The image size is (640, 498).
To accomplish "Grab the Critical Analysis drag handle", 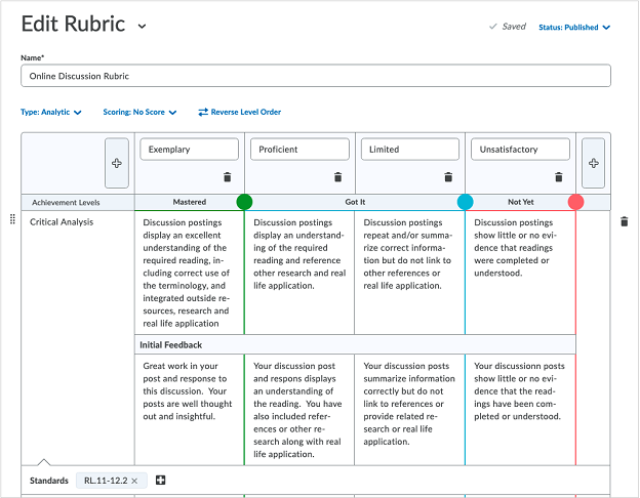I will (13, 219).
